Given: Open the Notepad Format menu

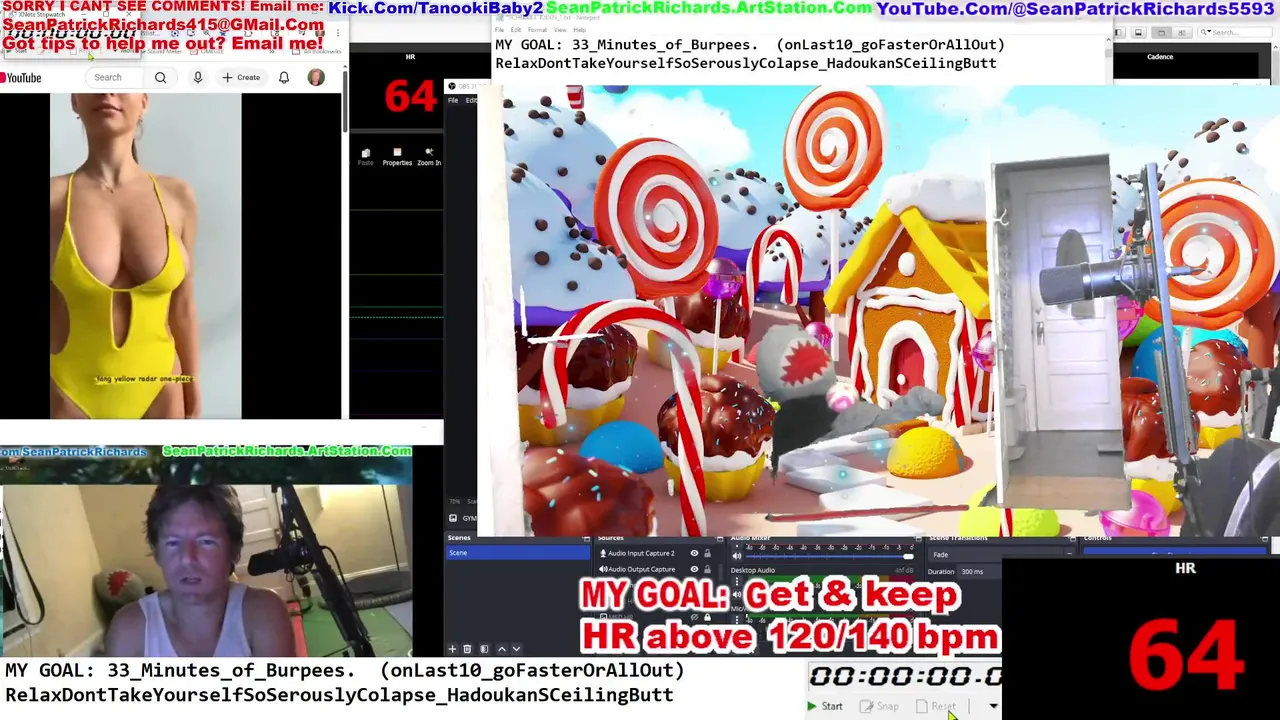Looking at the screenshot, I should click(x=537, y=30).
